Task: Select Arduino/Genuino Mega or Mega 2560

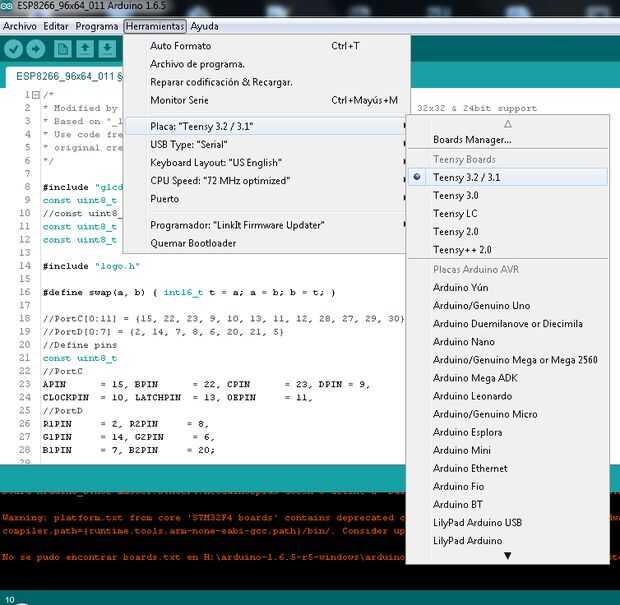Action: click(x=508, y=360)
